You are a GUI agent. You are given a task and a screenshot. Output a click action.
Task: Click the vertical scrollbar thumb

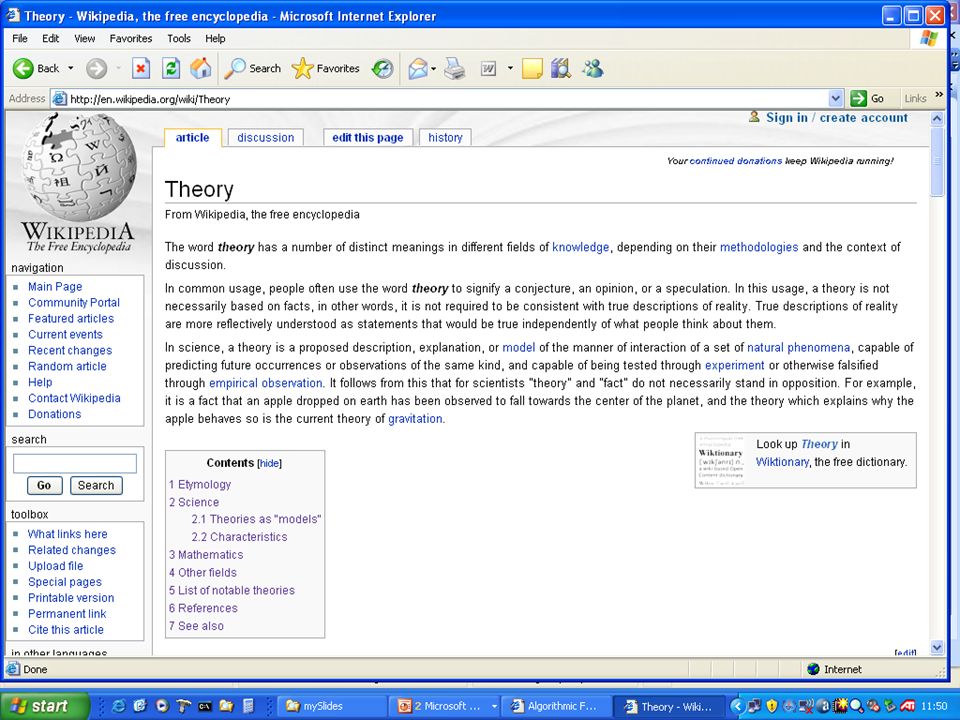(937, 162)
